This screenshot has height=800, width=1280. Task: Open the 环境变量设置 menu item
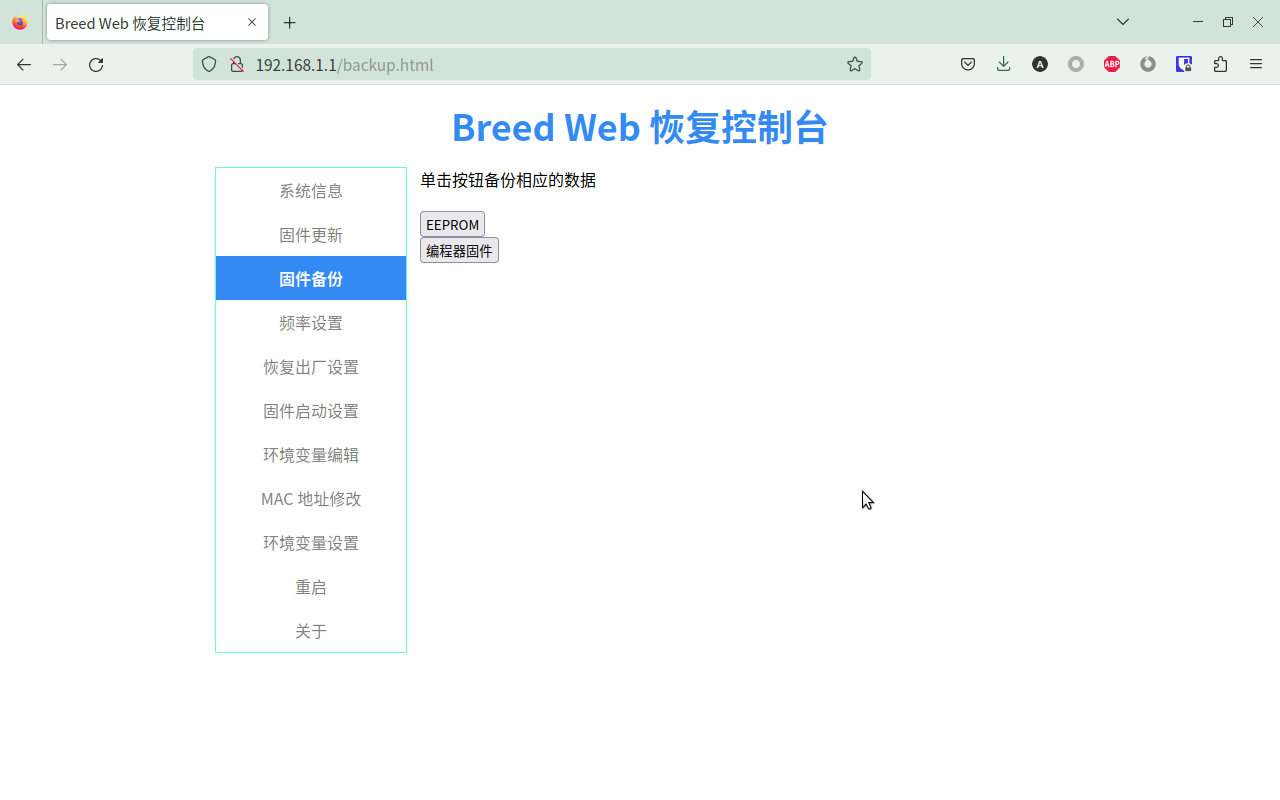(311, 542)
